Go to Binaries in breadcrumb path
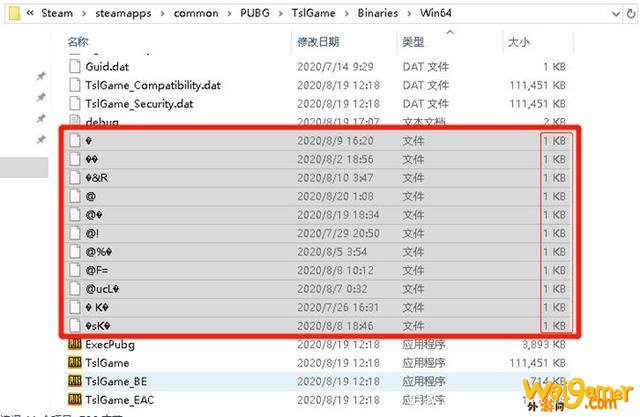This screenshot has width=640, height=417. [x=378, y=13]
